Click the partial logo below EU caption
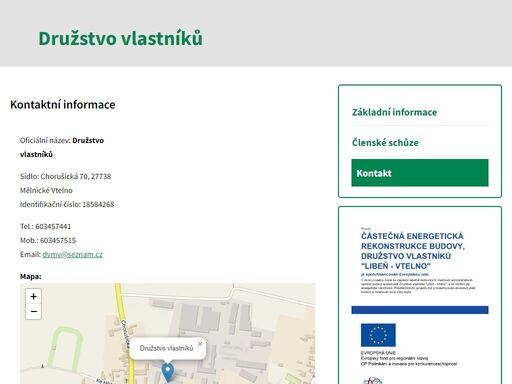This screenshot has height=384, width=512. click(372, 381)
